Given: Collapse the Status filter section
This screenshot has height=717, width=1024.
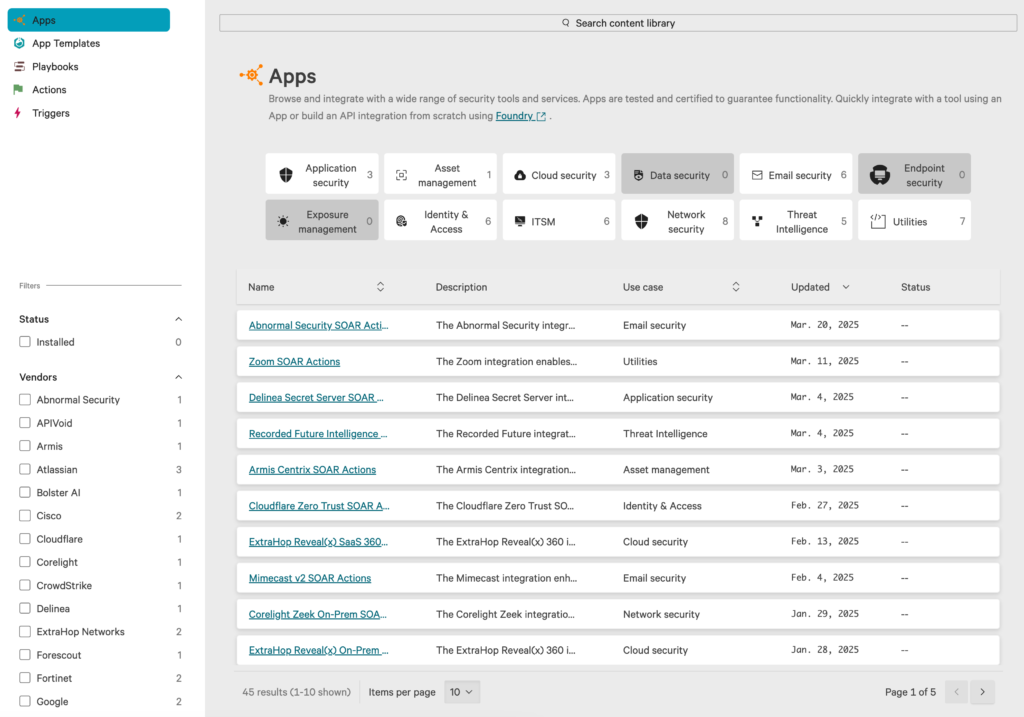Looking at the screenshot, I should point(178,319).
